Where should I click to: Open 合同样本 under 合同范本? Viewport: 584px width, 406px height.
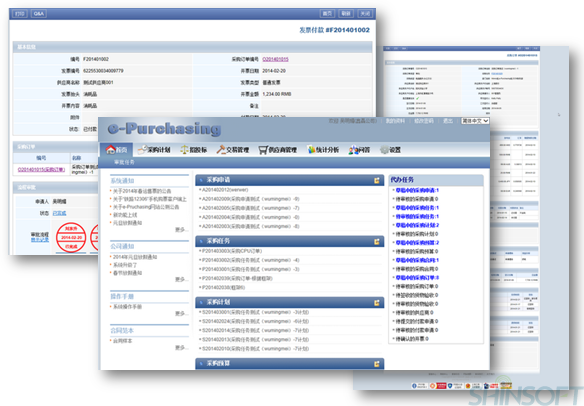click(x=123, y=341)
